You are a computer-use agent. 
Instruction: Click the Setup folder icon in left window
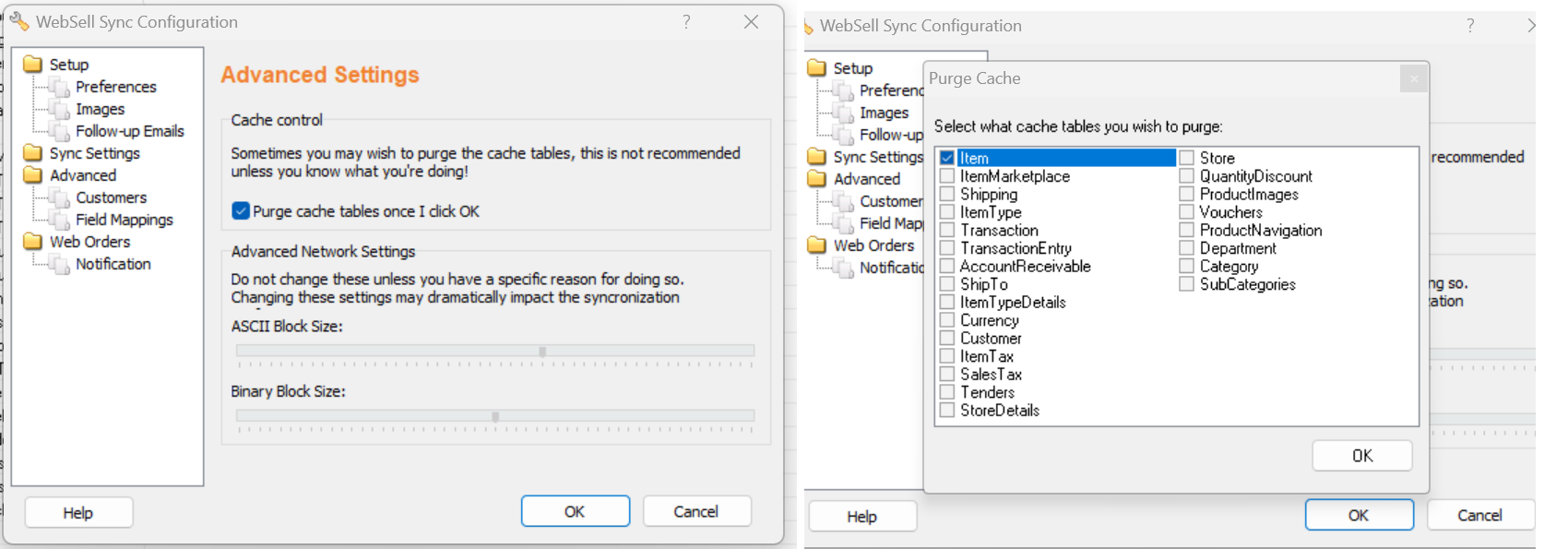point(33,64)
